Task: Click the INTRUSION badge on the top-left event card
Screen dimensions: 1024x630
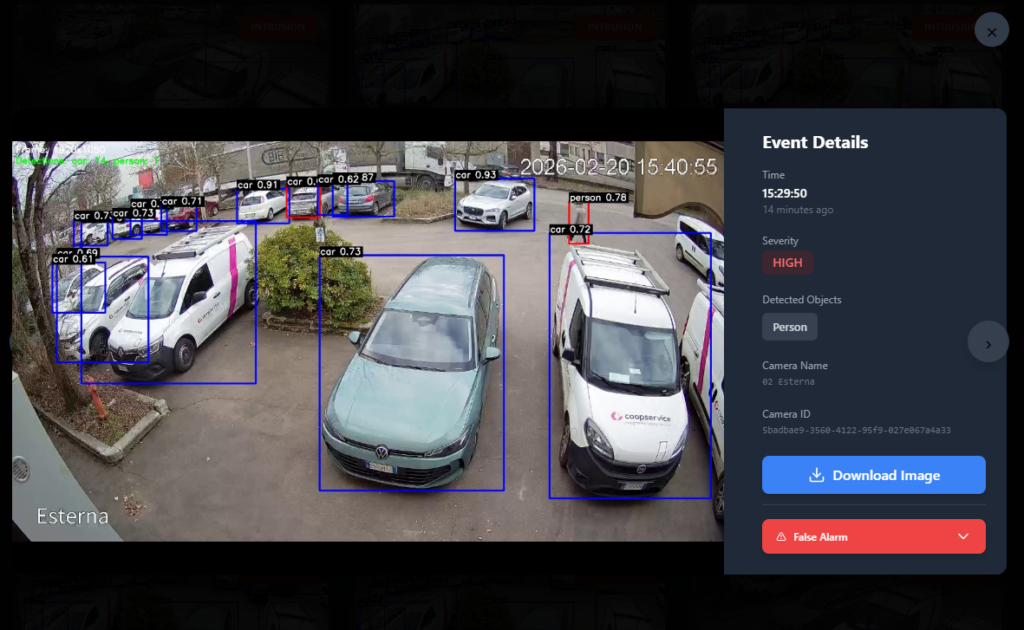Action: 279,28
